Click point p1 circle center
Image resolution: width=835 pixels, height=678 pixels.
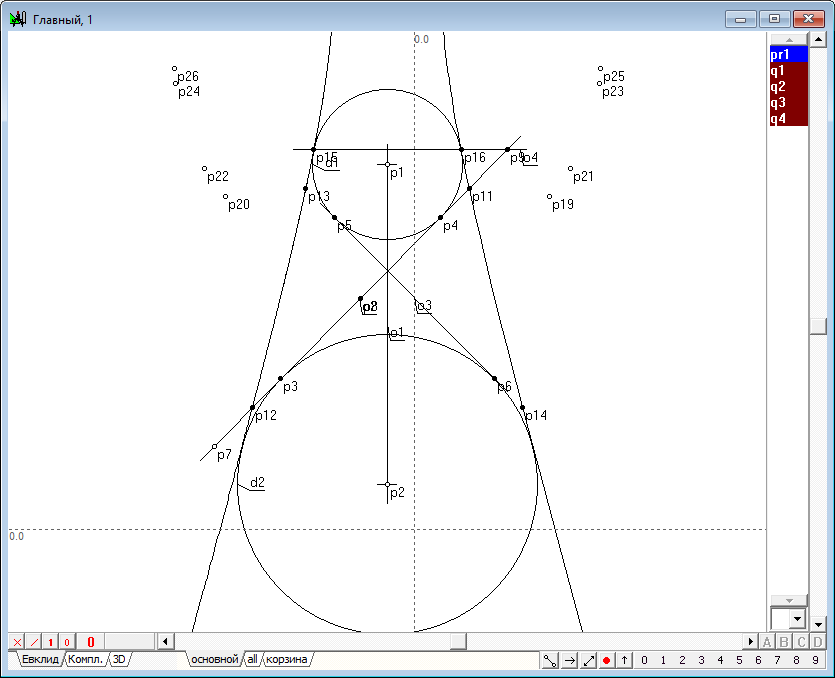[387, 165]
